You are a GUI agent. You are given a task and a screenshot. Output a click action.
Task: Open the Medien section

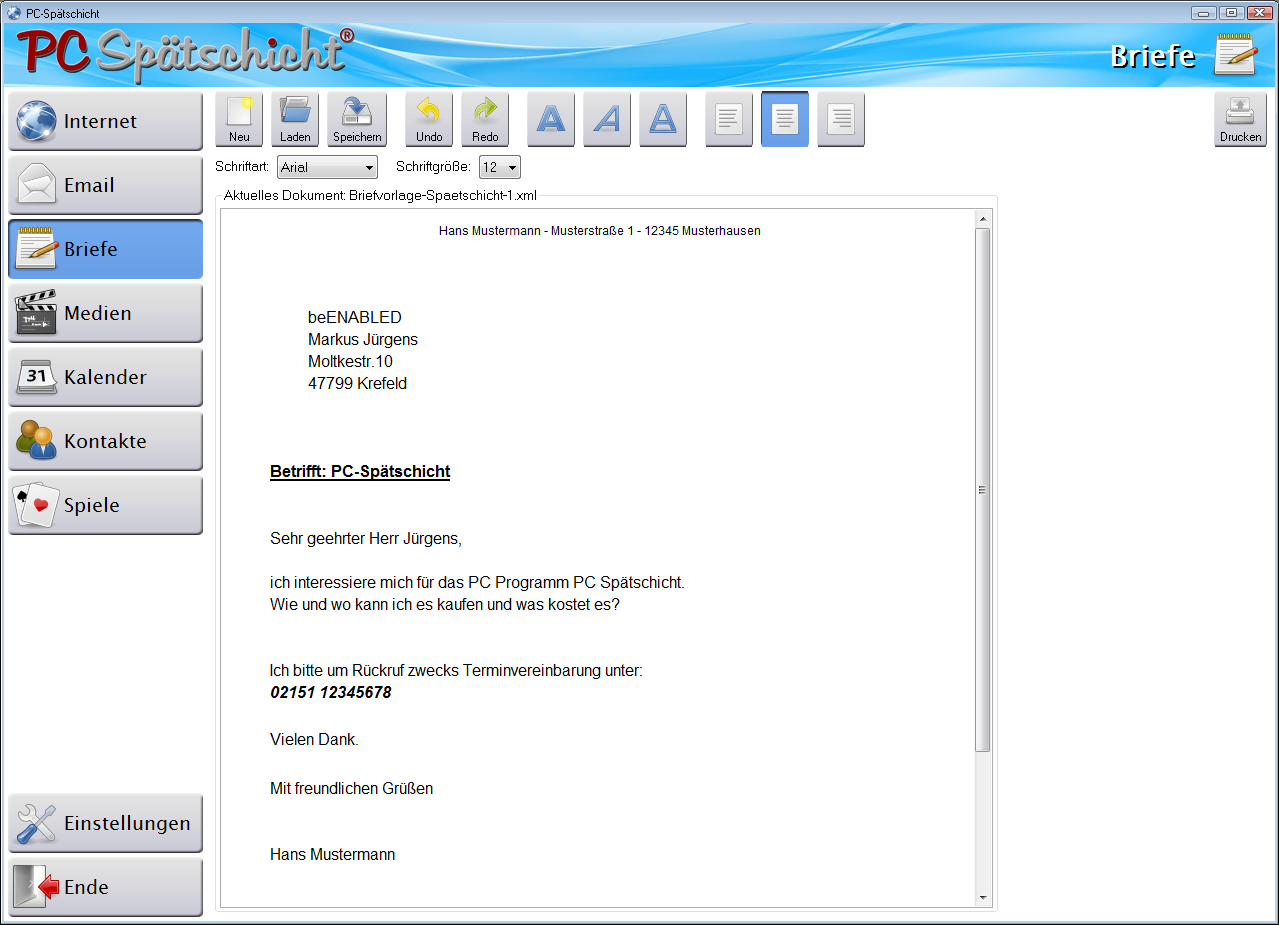point(105,313)
